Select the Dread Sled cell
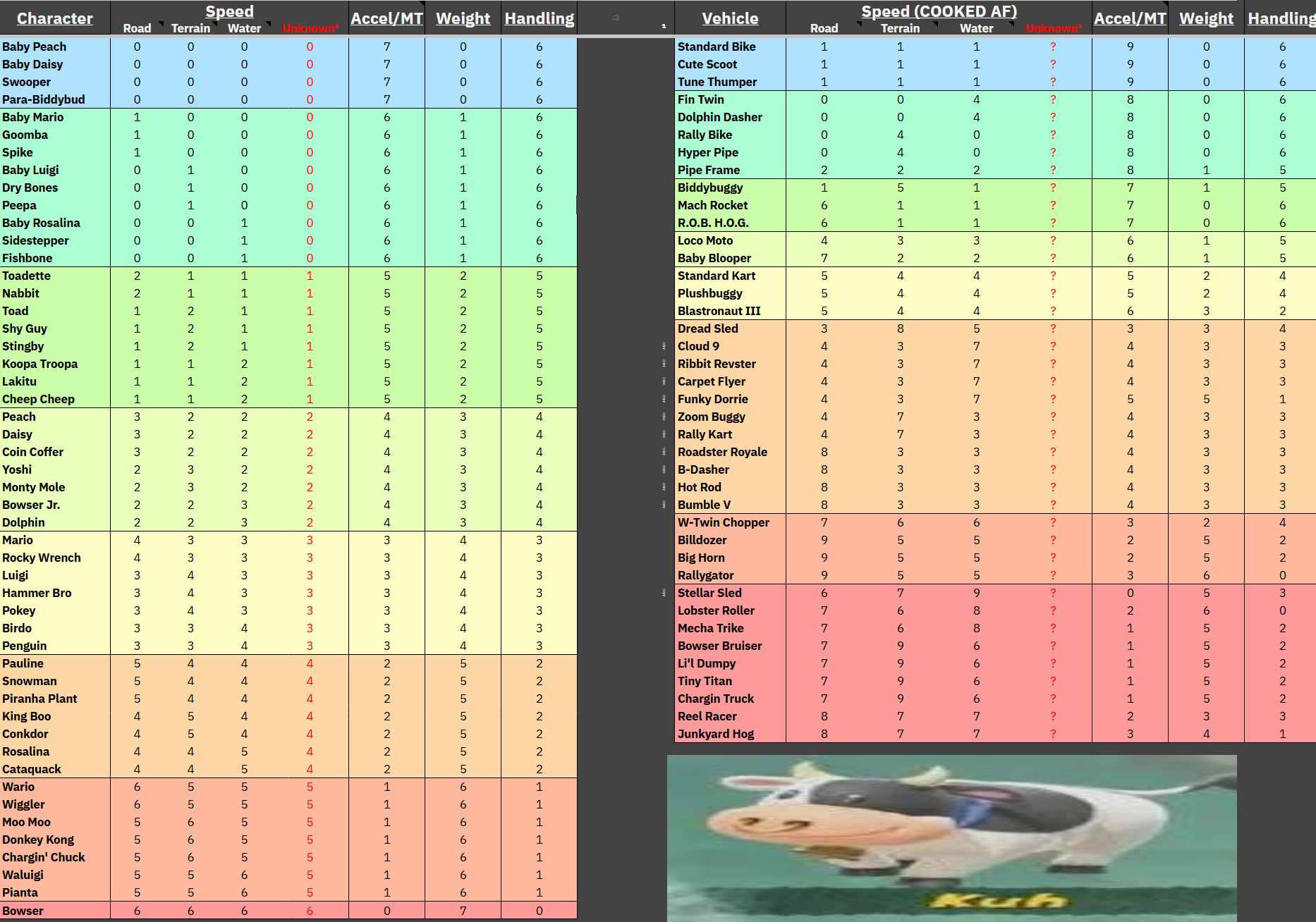The image size is (1316, 922). [x=730, y=328]
